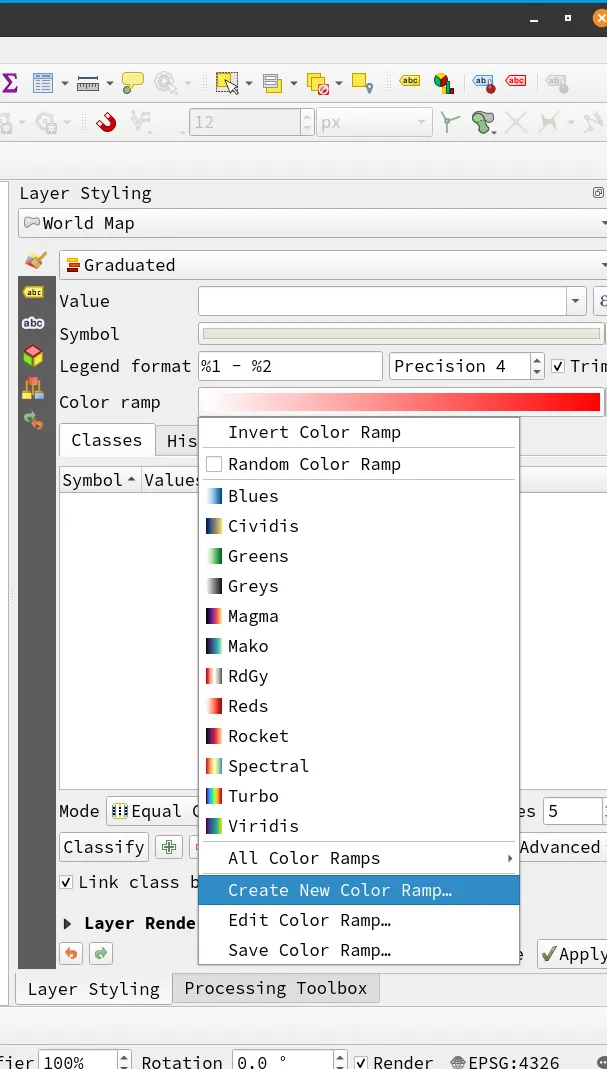Open the 3D View cube tab icon

click(33, 356)
